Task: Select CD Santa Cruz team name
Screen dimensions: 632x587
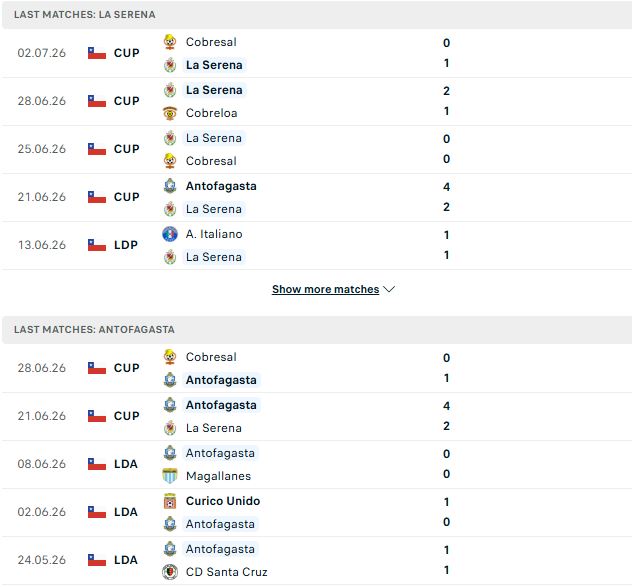Action: pyautogui.click(x=227, y=572)
